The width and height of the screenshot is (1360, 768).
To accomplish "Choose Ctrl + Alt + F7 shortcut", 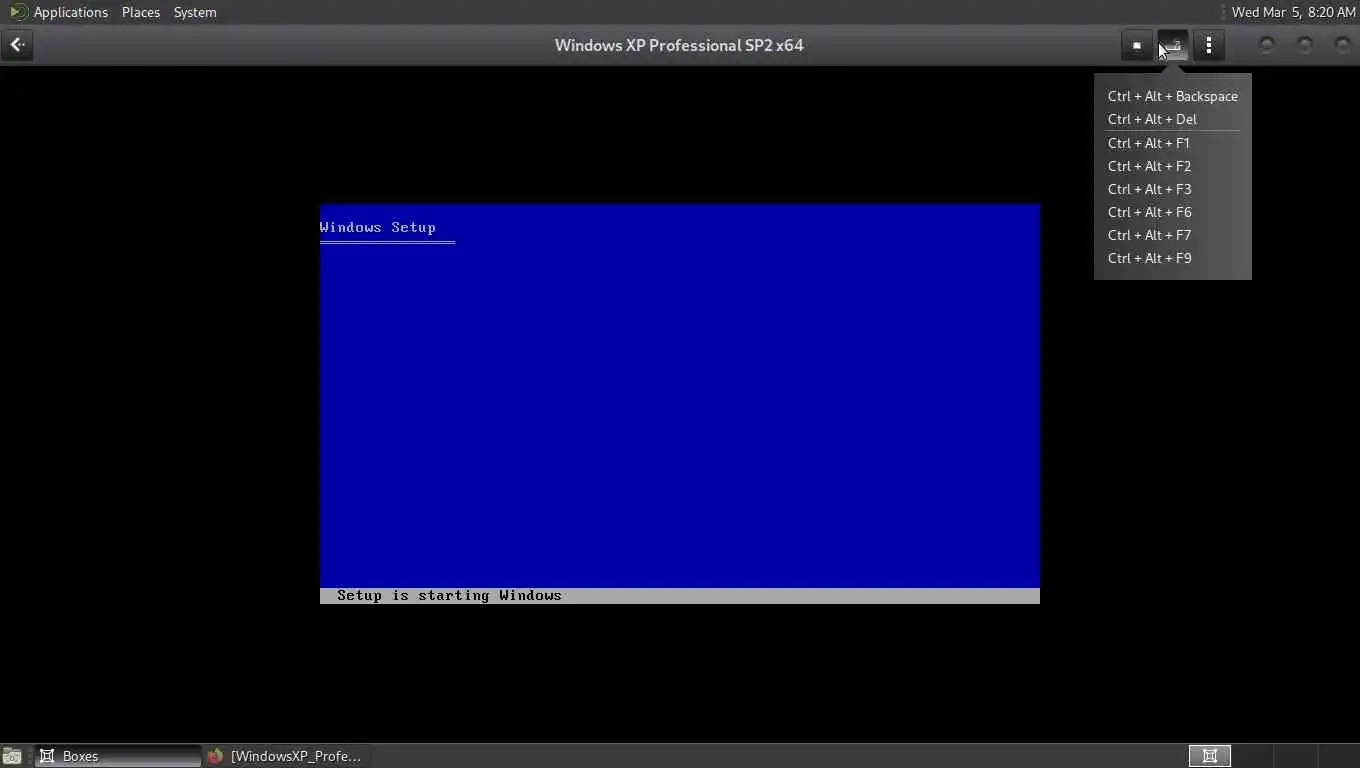I will (x=1173, y=235).
